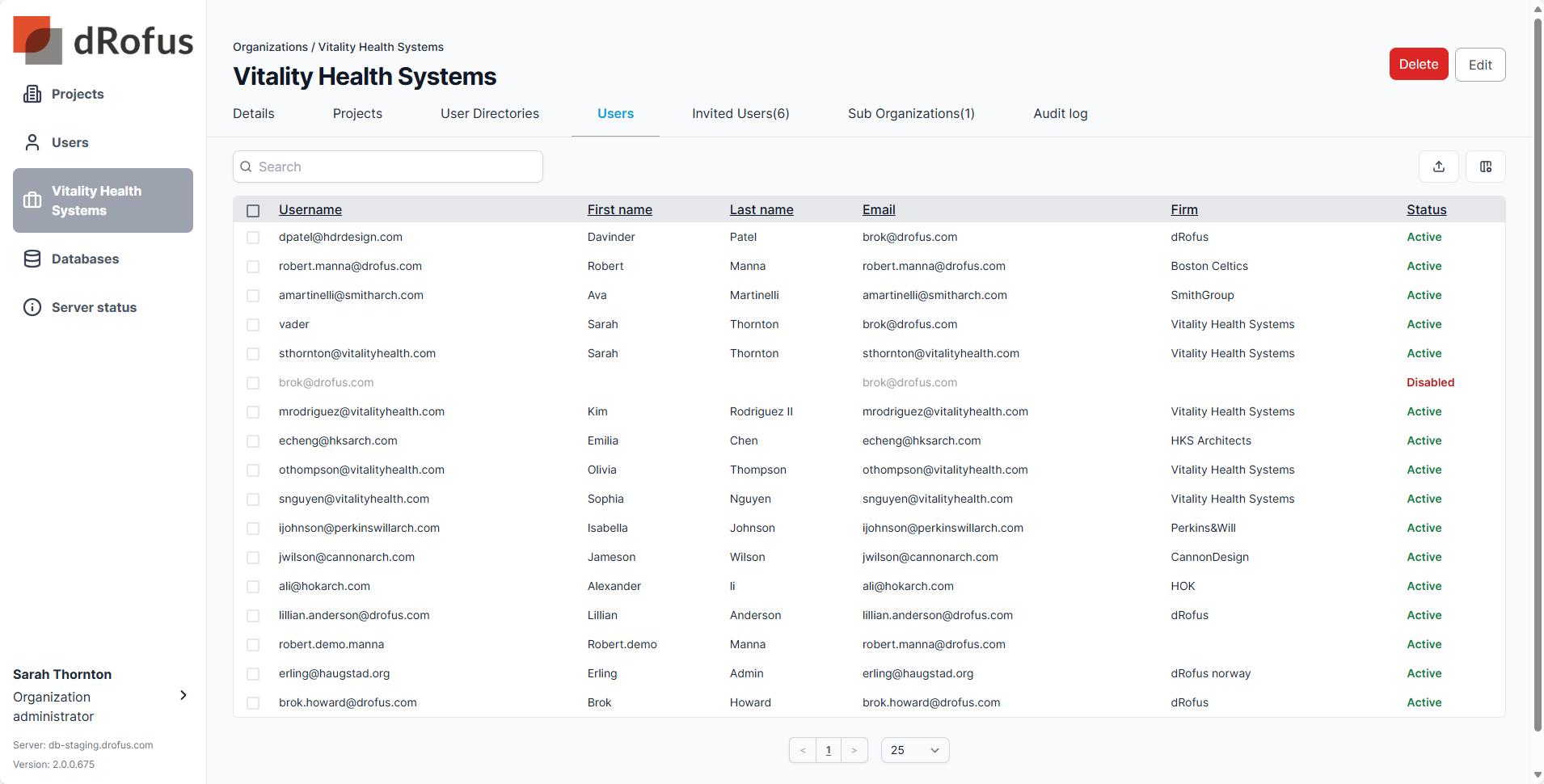
Task: Open the Audit log tab
Action: coord(1060,114)
